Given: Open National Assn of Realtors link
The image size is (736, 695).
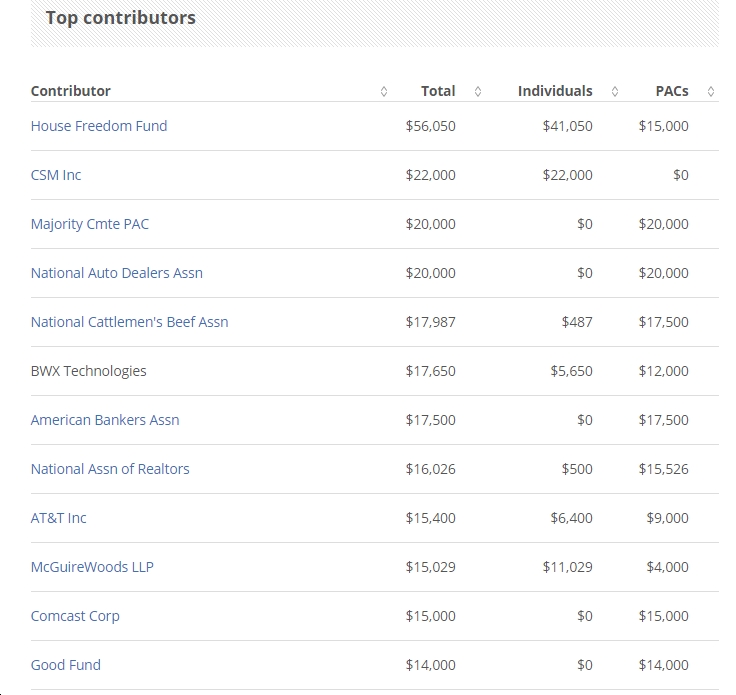Looking at the screenshot, I should coord(110,469).
